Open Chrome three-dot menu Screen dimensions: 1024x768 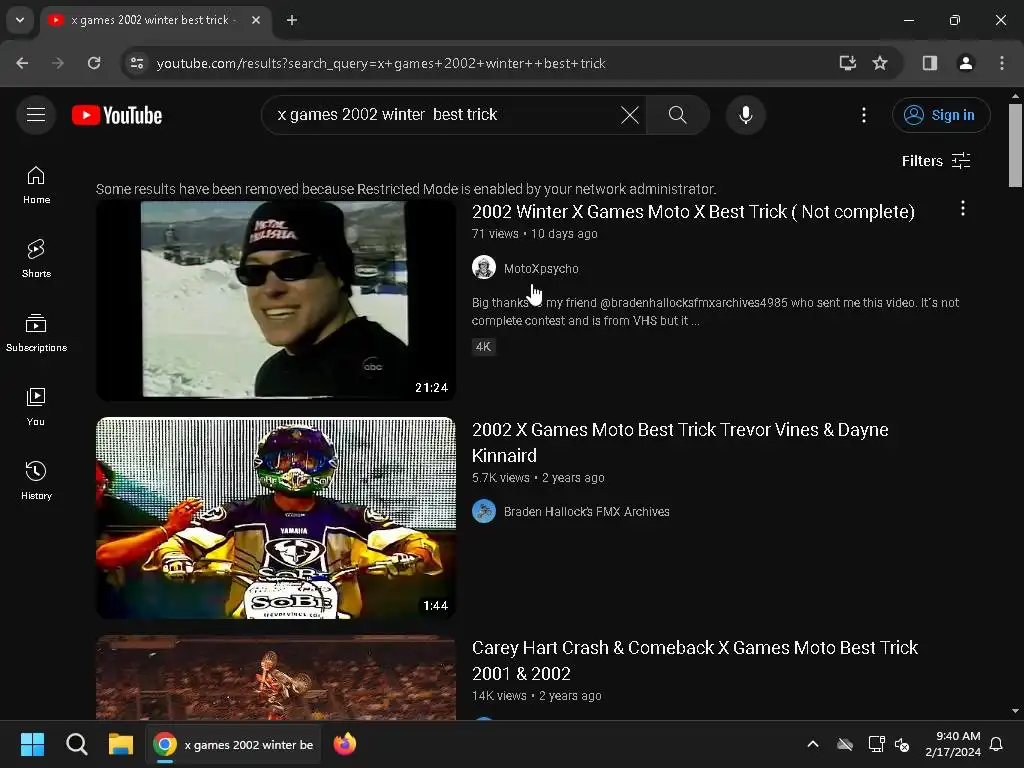1001,63
